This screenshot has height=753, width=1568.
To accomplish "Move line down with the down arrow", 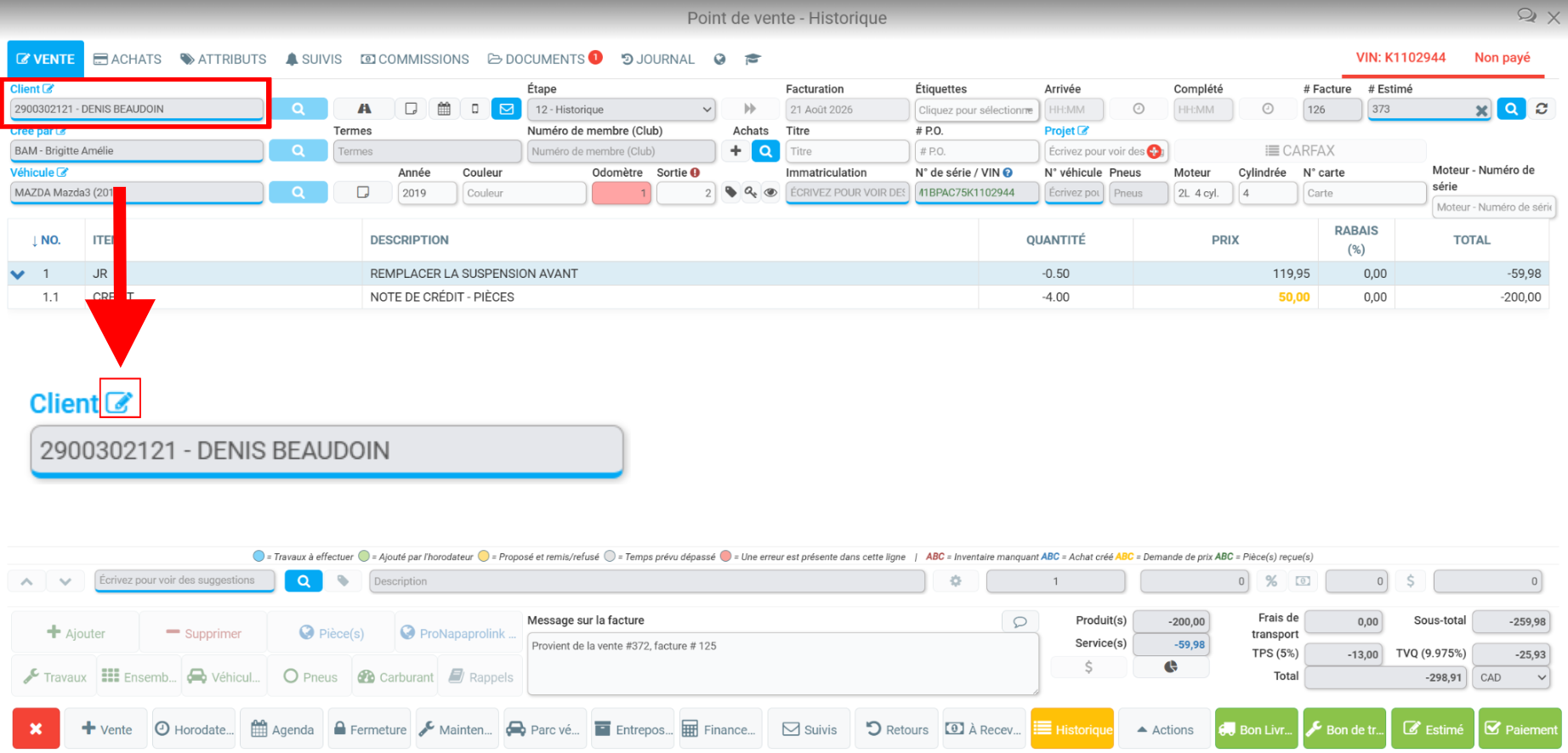I will tap(65, 581).
